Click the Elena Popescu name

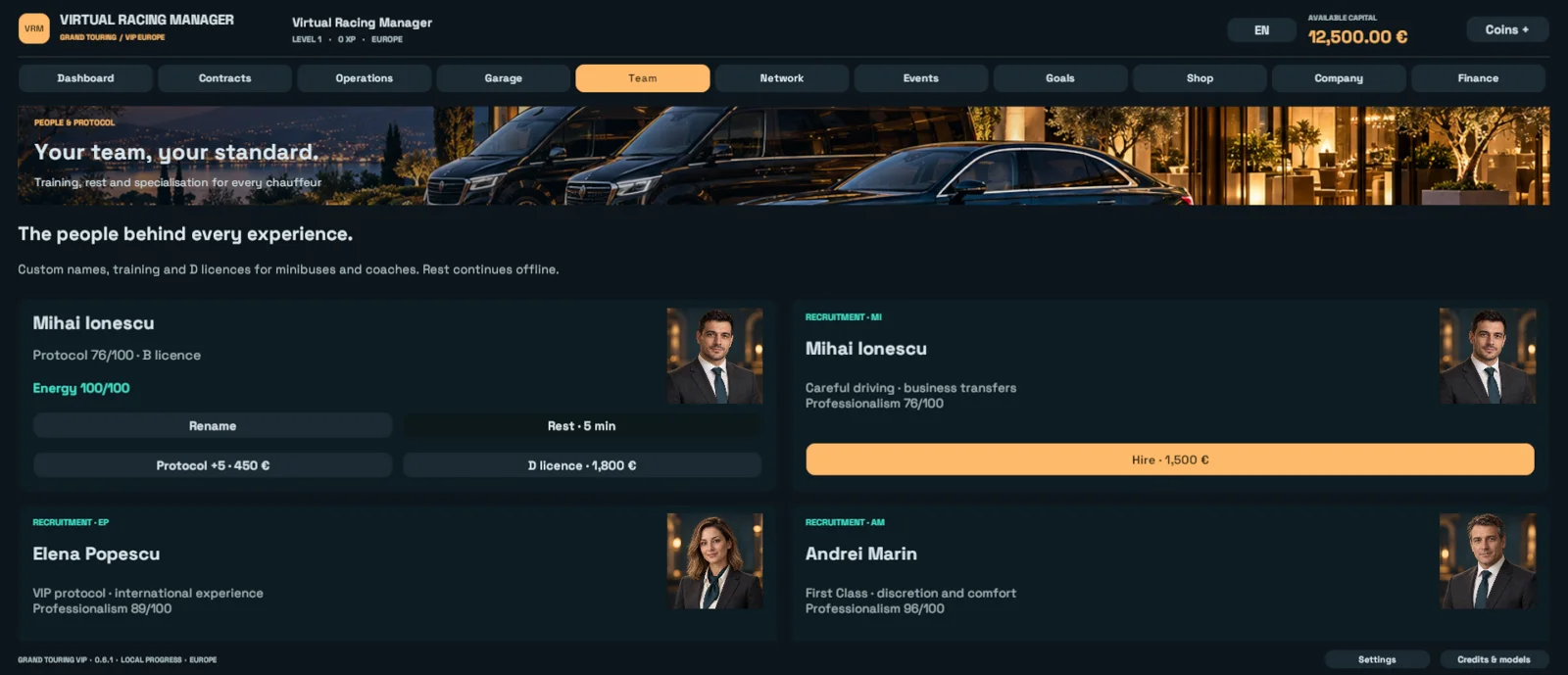coord(96,554)
